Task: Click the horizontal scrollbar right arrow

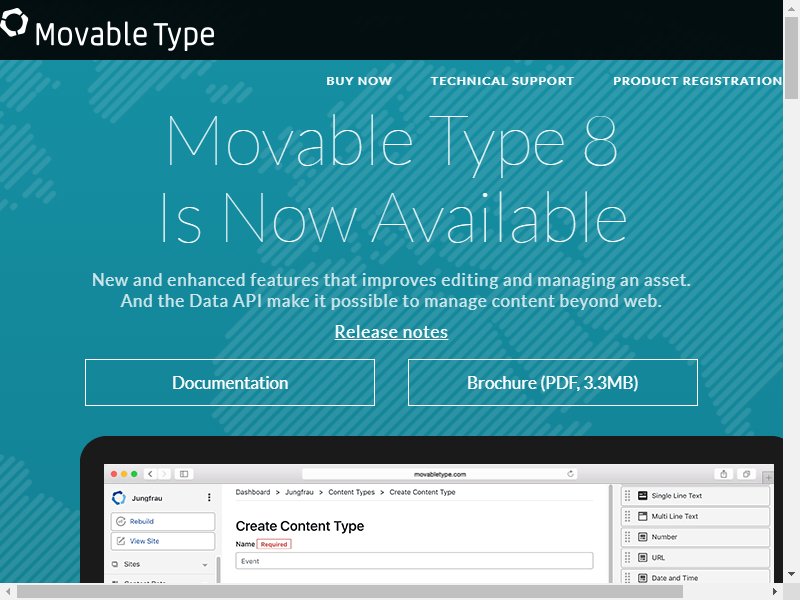Action: click(775, 591)
